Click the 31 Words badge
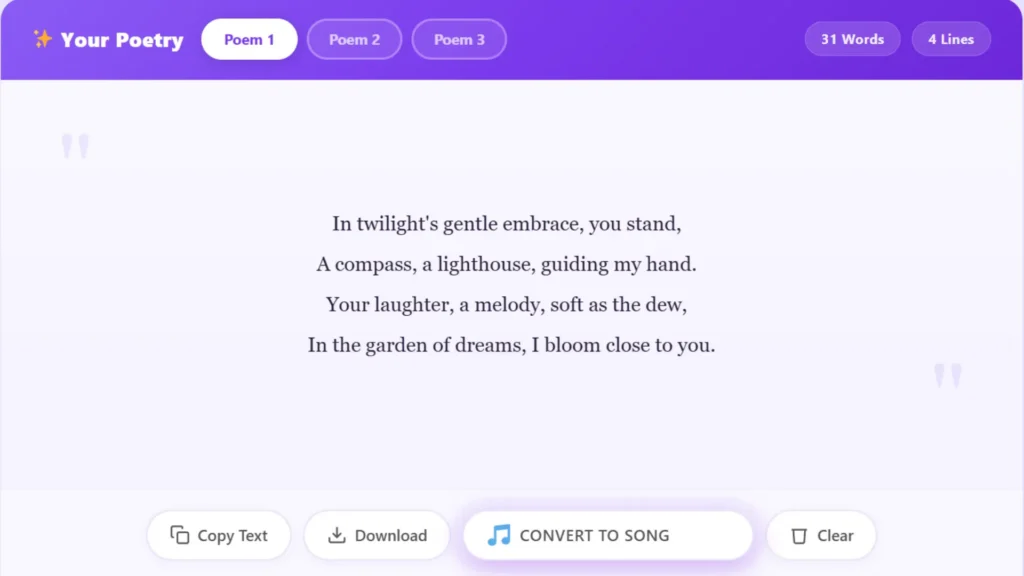Image resolution: width=1024 pixels, height=576 pixels. click(852, 39)
